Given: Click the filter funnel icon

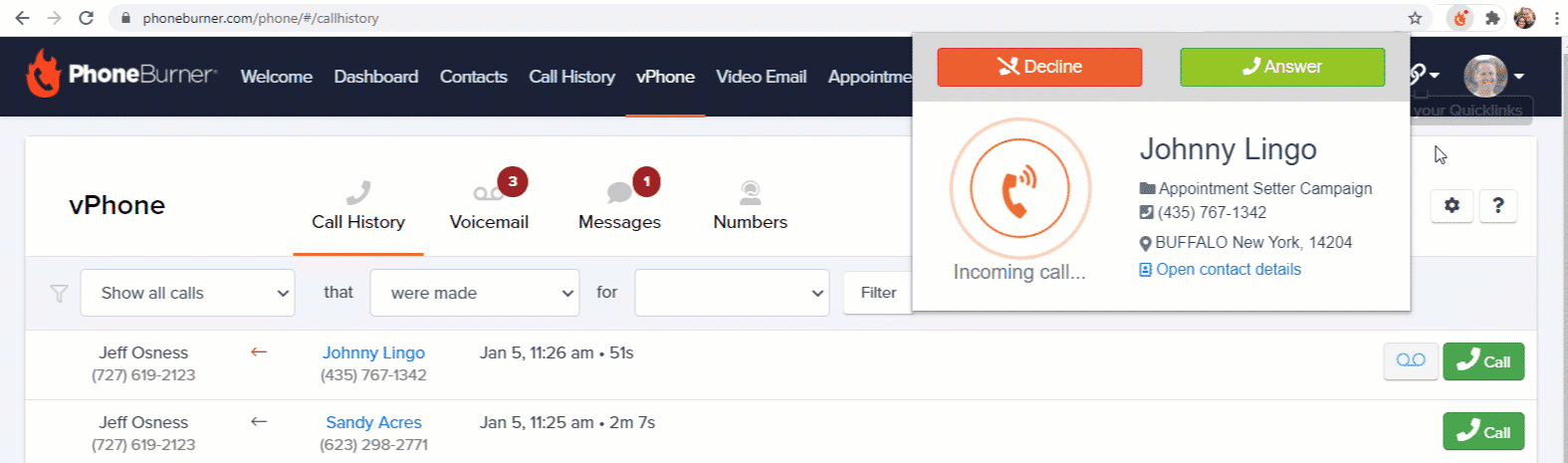Looking at the screenshot, I should pos(59,293).
